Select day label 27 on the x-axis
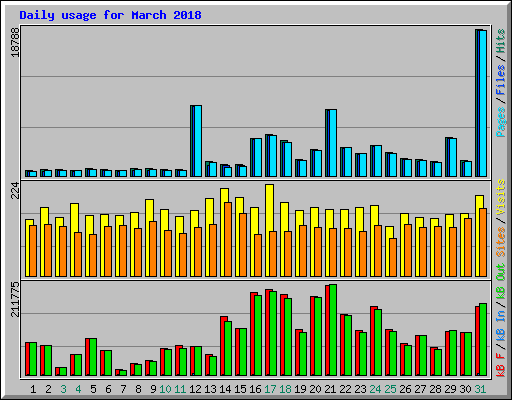 (x=420, y=389)
